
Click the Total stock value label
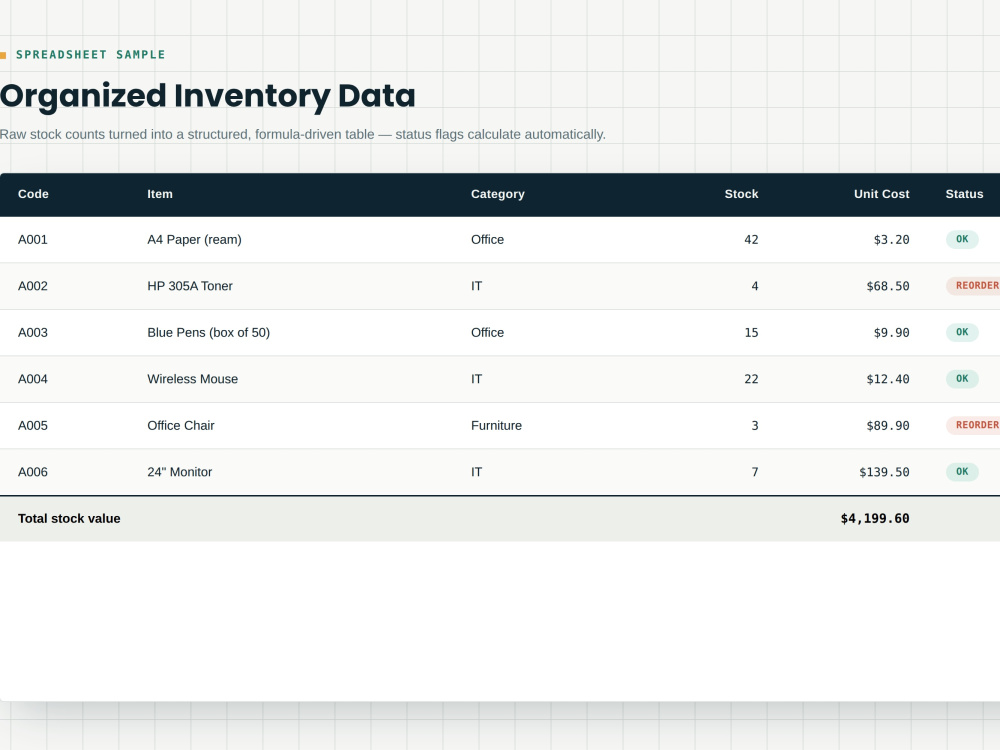pos(69,519)
